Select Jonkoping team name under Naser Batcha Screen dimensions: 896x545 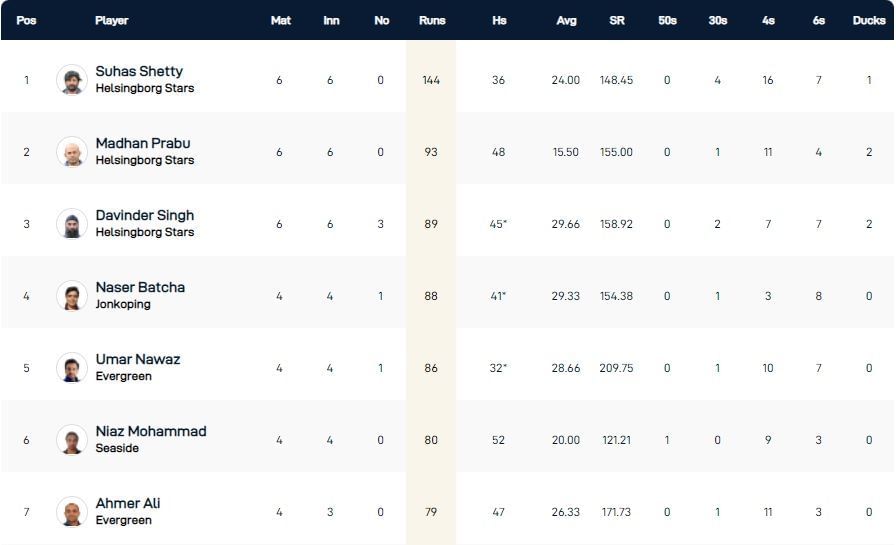[123, 304]
